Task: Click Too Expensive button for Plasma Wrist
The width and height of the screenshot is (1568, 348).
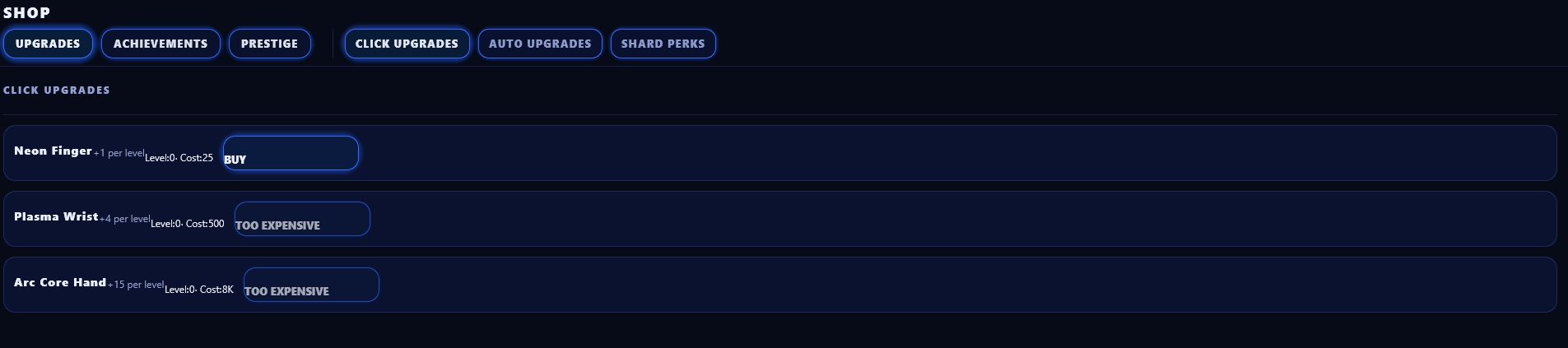Action: pyautogui.click(x=302, y=220)
